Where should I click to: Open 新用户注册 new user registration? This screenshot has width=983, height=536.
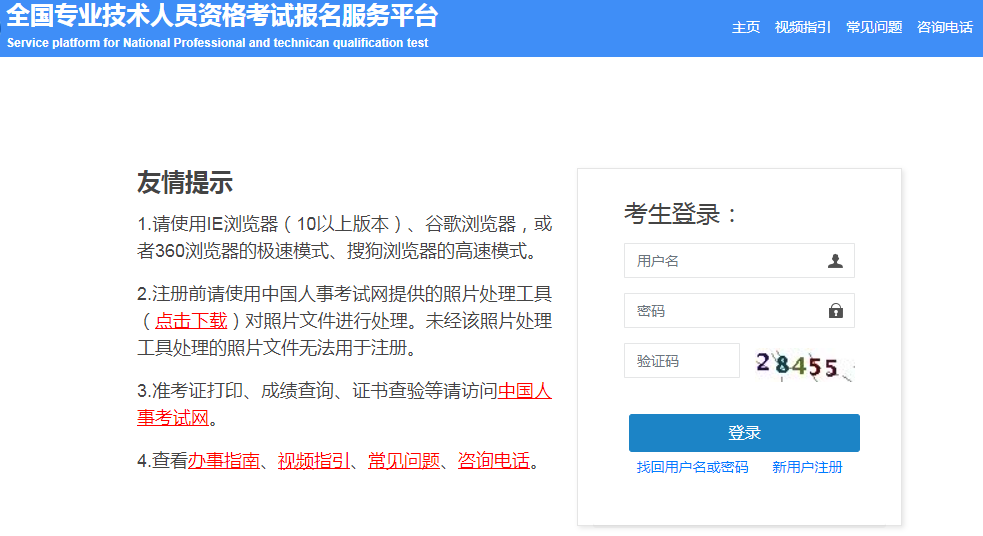click(807, 468)
